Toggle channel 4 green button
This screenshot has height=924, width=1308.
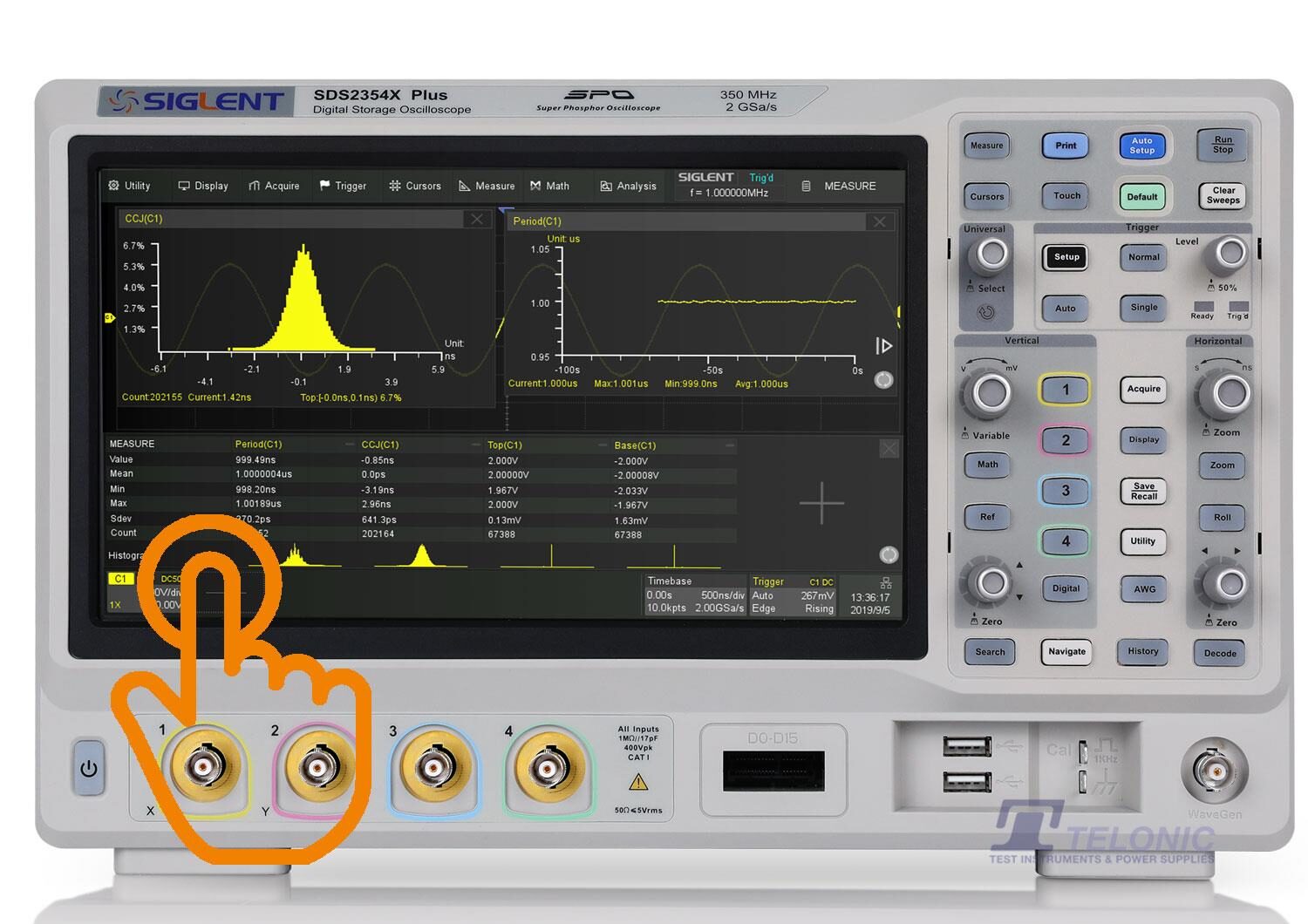pos(1065,541)
